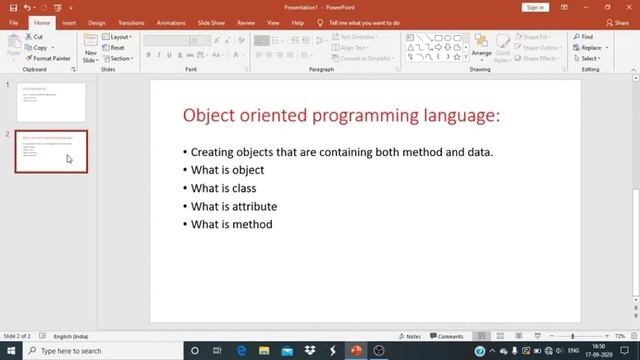Click the Sign in button
Viewport: 640px width, 360px height.
click(535, 7)
